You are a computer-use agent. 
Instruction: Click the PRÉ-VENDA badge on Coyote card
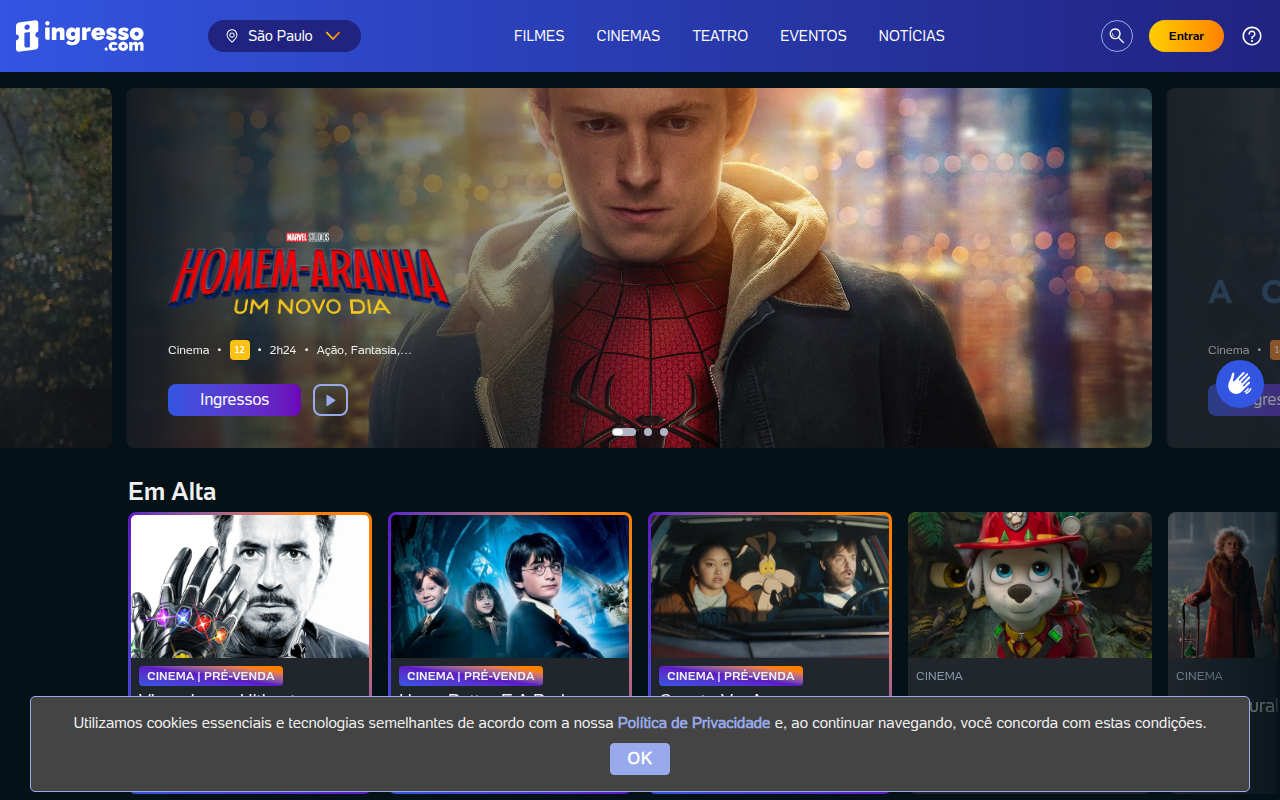[731, 676]
